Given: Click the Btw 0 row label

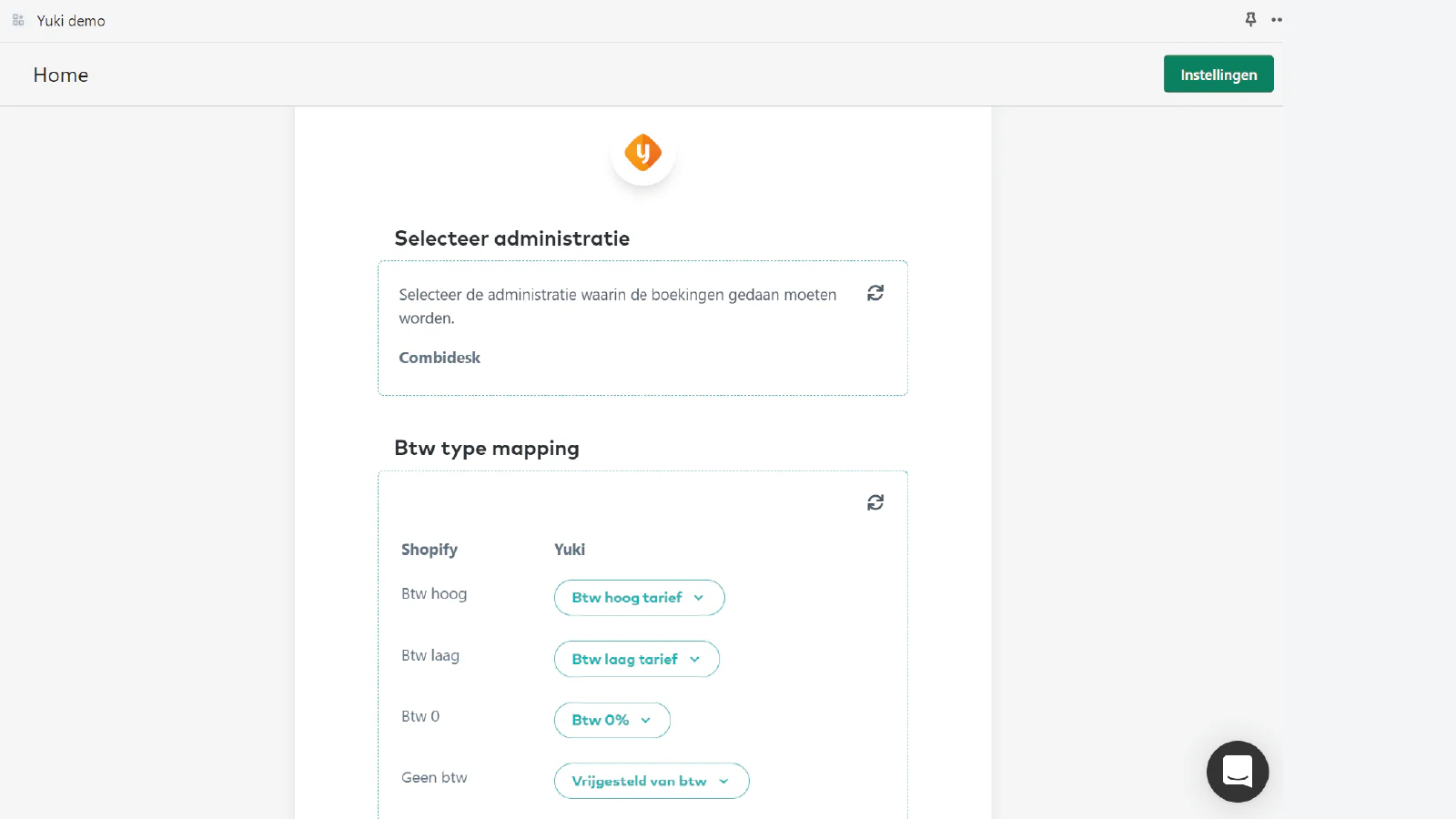Looking at the screenshot, I should [x=420, y=717].
